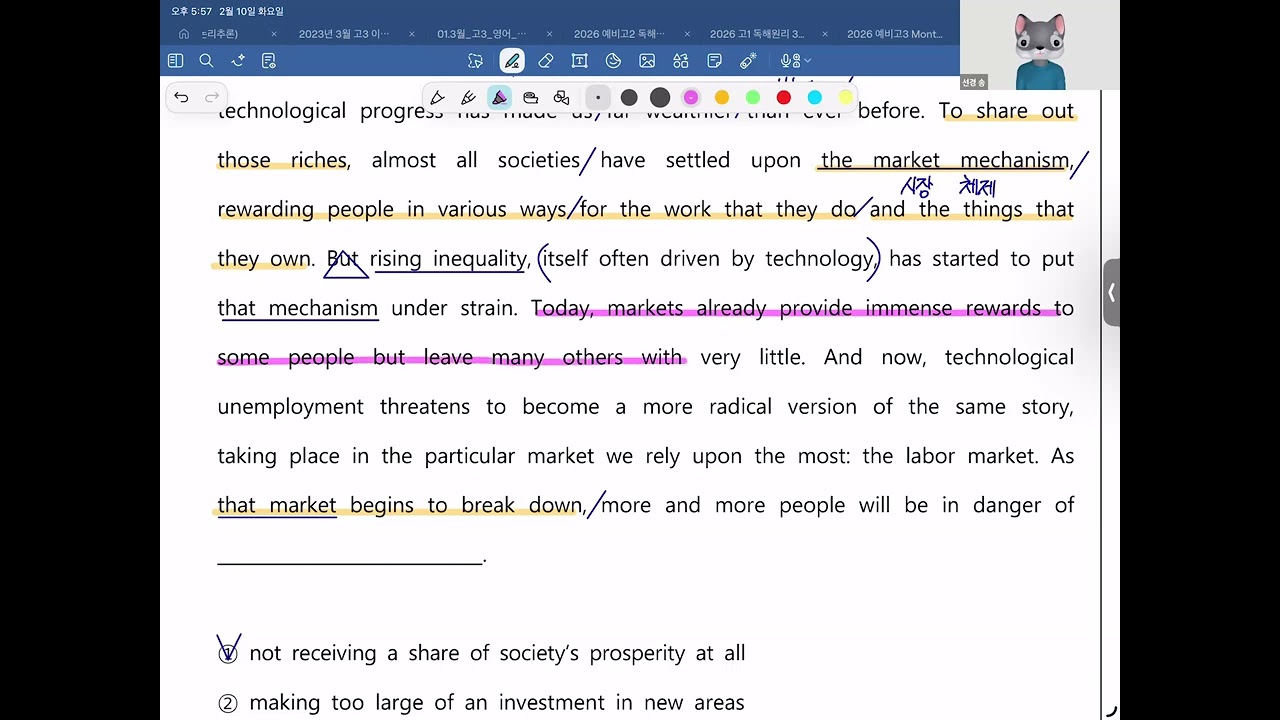The height and width of the screenshot is (720, 1280).
Task: Pick the green pen color
Action: pyautogui.click(x=753, y=97)
